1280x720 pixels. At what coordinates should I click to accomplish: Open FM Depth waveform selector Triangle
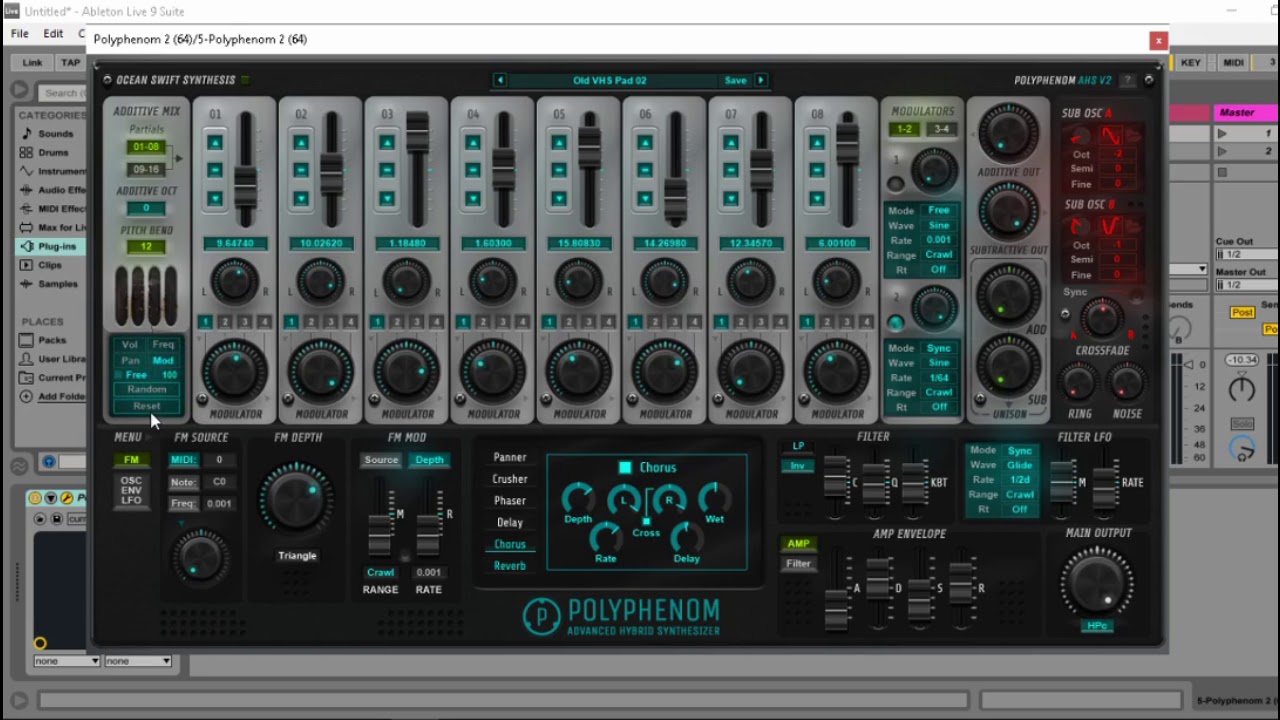tap(297, 556)
